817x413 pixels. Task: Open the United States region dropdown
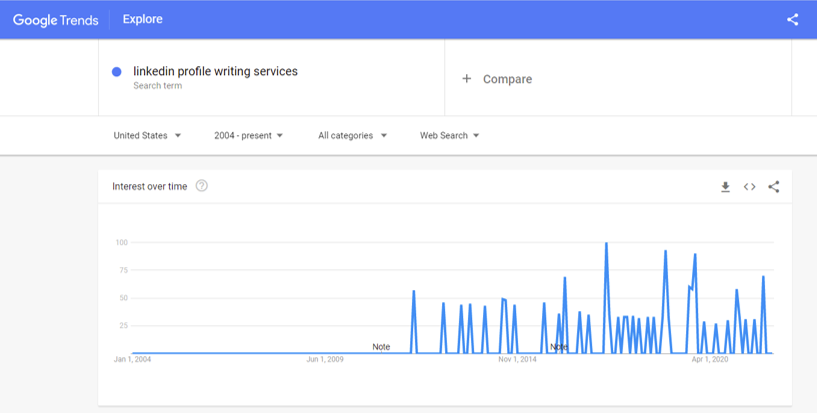point(147,135)
